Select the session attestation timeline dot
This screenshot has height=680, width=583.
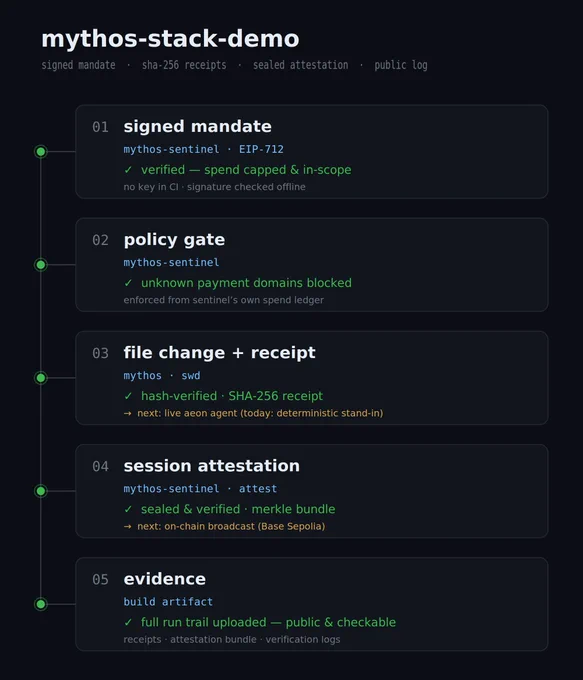click(x=41, y=491)
